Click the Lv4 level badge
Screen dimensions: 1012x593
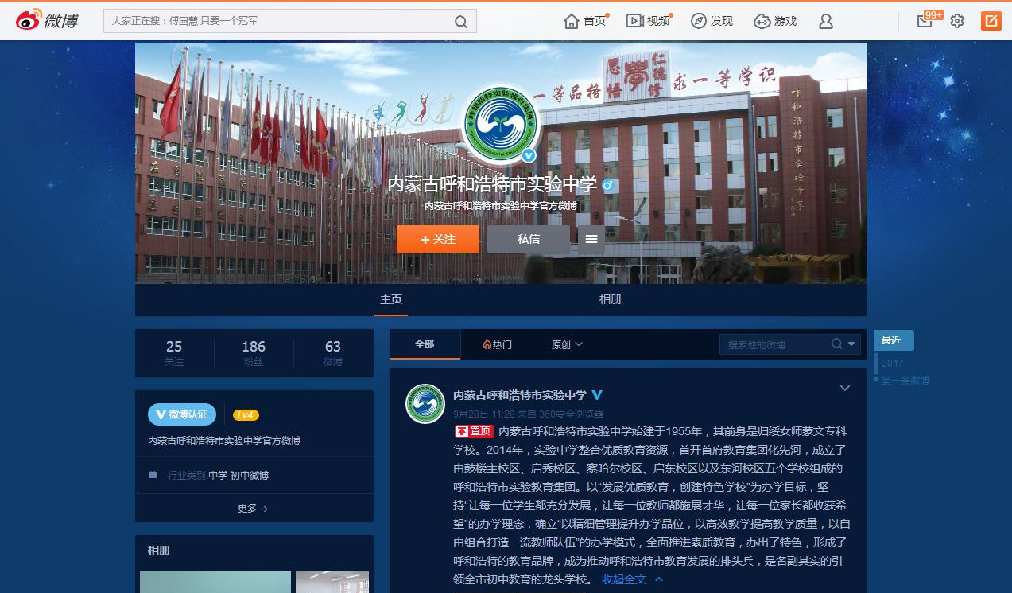click(245, 415)
